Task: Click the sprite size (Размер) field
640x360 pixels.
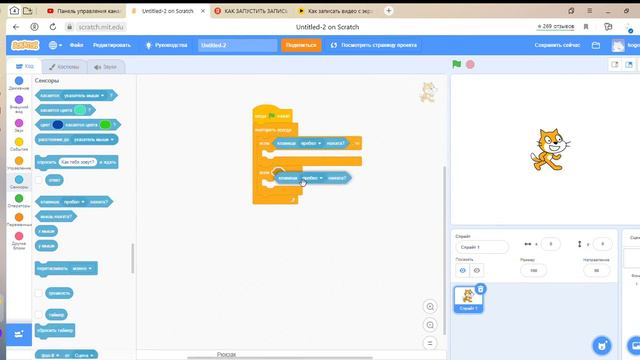Action: [x=533, y=270]
